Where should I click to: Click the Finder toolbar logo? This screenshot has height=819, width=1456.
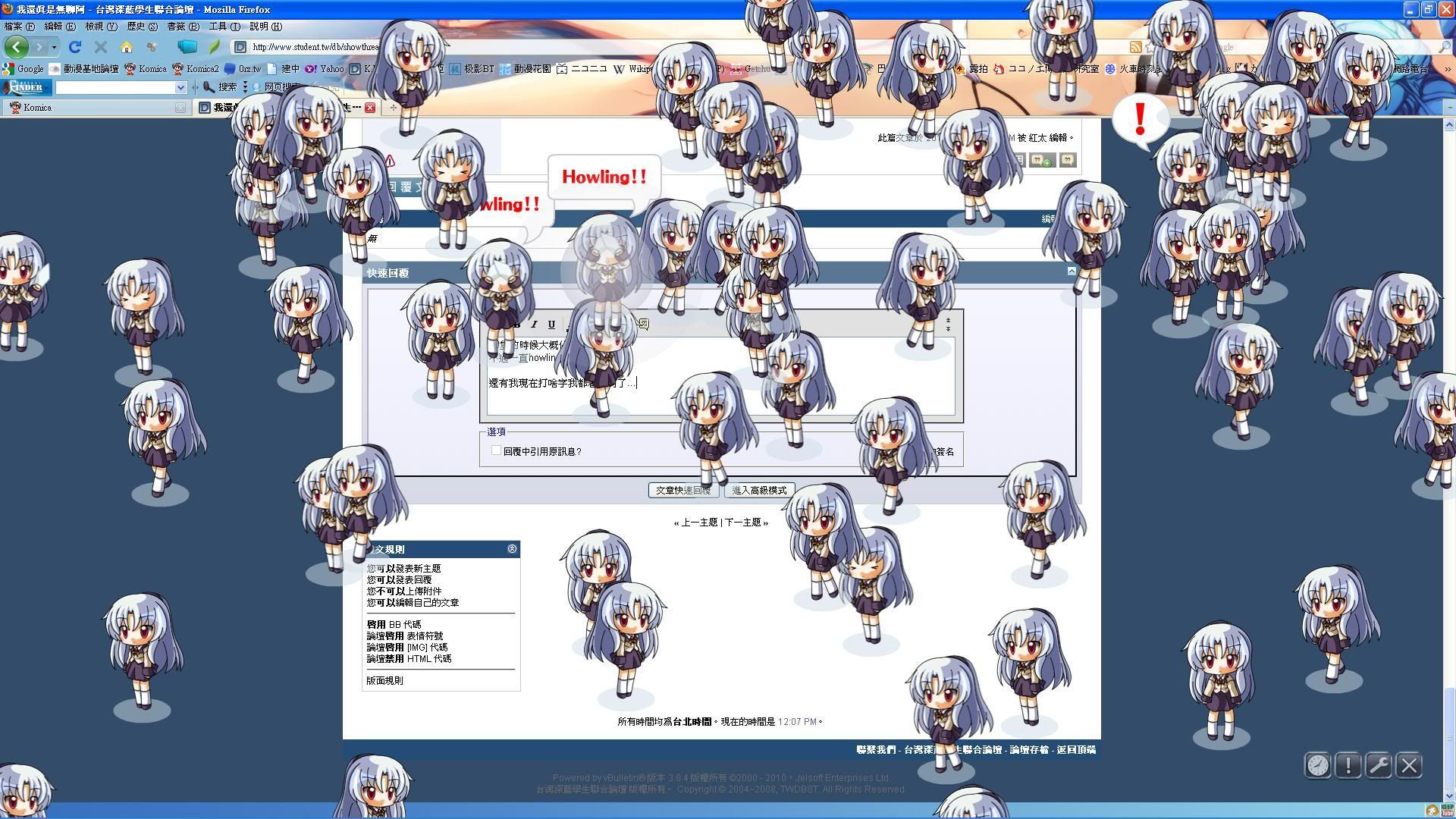click(x=27, y=87)
